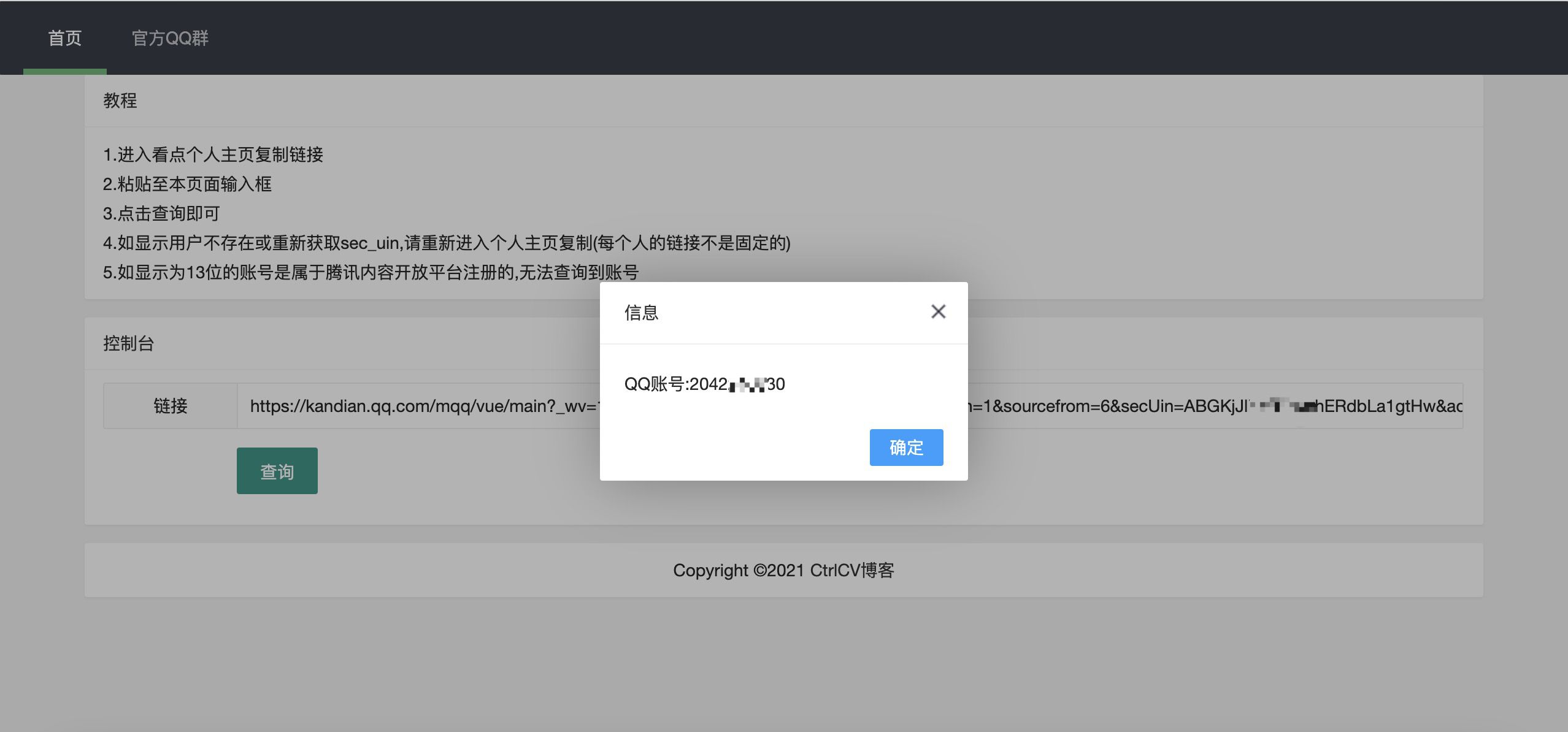Click the green 查询 button
Screen dimensions: 1568x732
click(277, 471)
